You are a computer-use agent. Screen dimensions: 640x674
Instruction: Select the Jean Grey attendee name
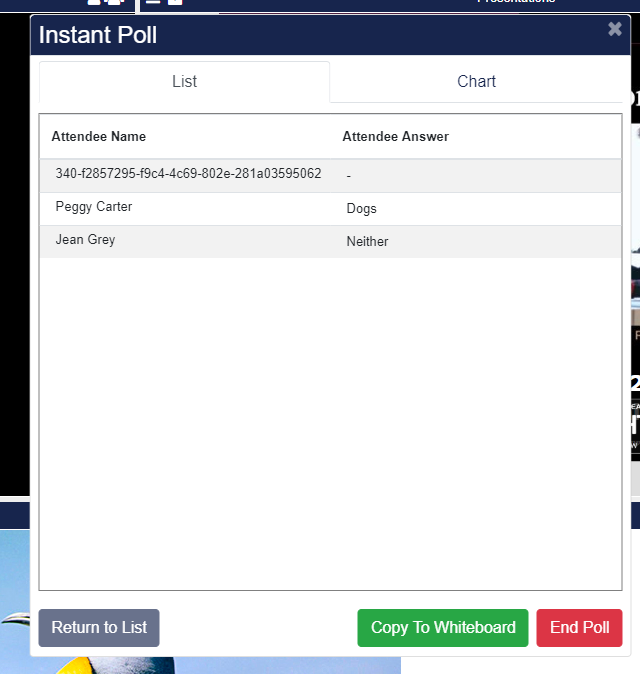pyautogui.click(x=85, y=241)
